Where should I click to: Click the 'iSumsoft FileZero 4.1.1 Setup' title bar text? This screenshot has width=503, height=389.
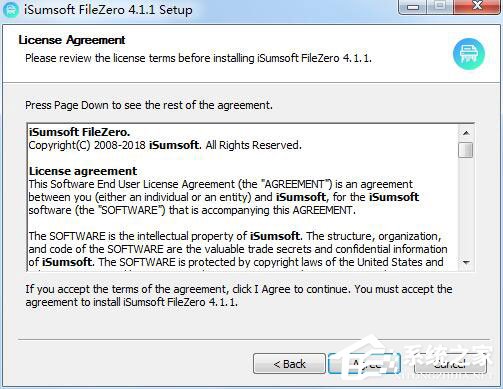click(x=108, y=10)
